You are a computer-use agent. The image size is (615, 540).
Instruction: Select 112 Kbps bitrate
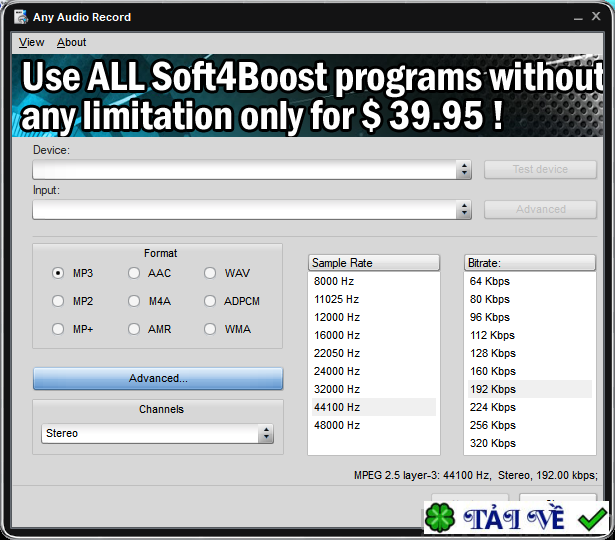point(530,335)
